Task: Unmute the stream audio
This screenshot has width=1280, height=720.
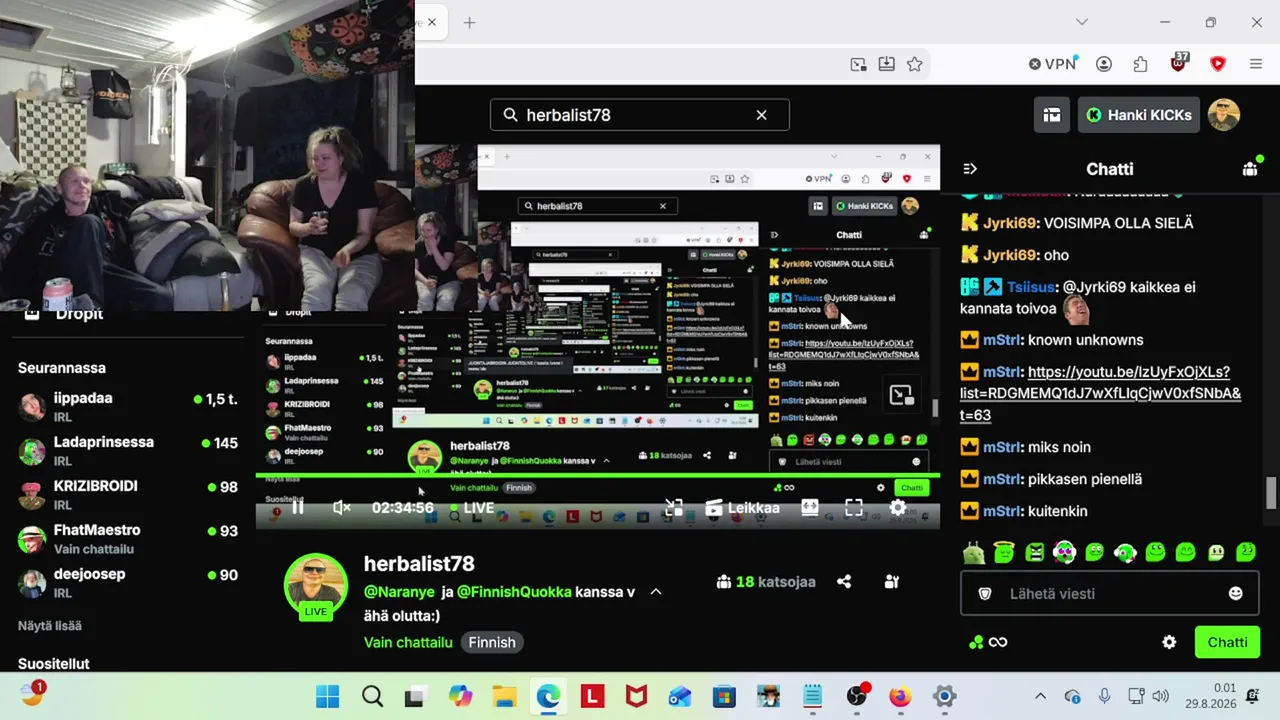Action: coord(341,508)
